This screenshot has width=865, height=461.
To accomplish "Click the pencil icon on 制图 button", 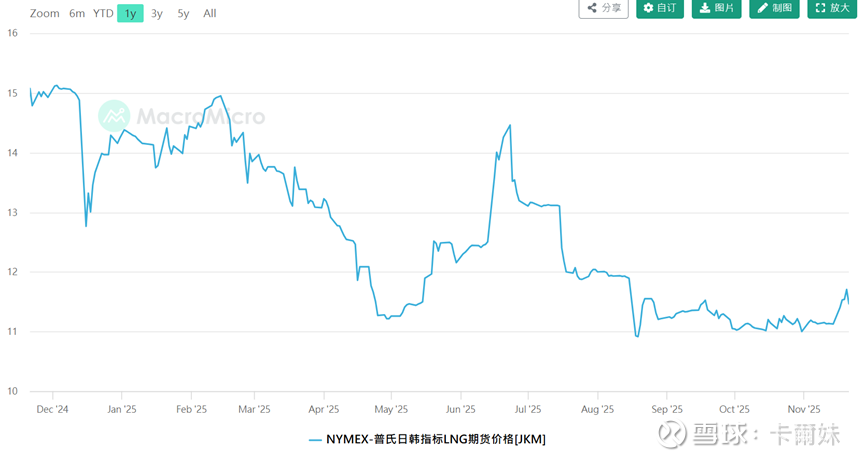I will click(763, 8).
